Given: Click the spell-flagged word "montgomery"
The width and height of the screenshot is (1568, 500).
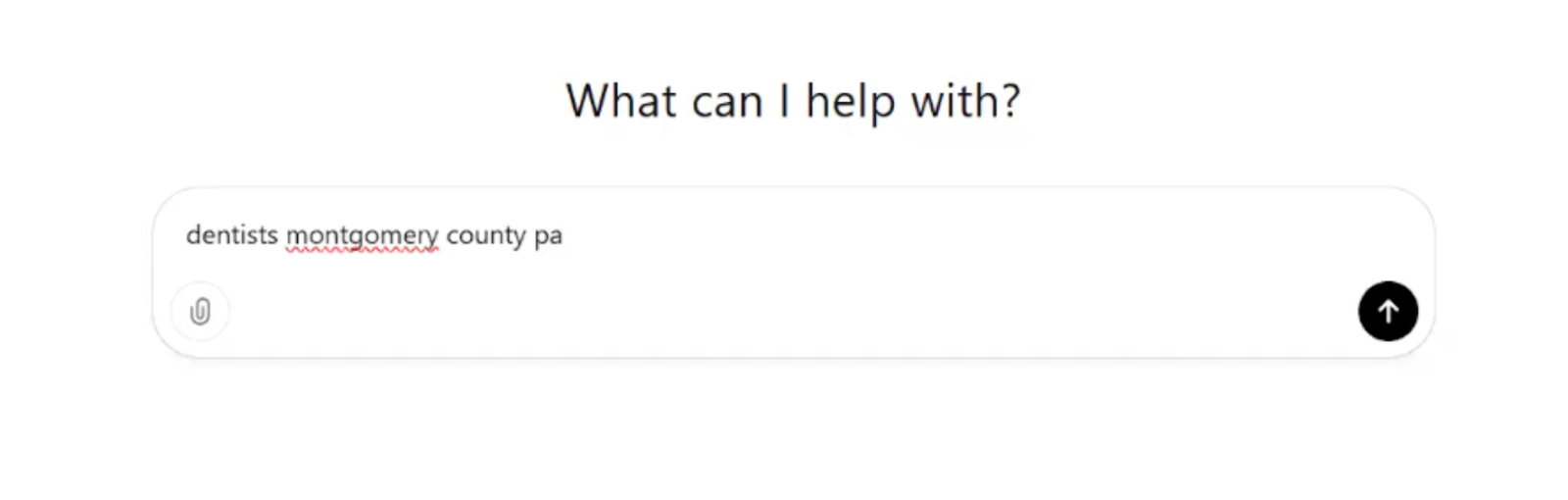Looking at the screenshot, I should tap(362, 235).
